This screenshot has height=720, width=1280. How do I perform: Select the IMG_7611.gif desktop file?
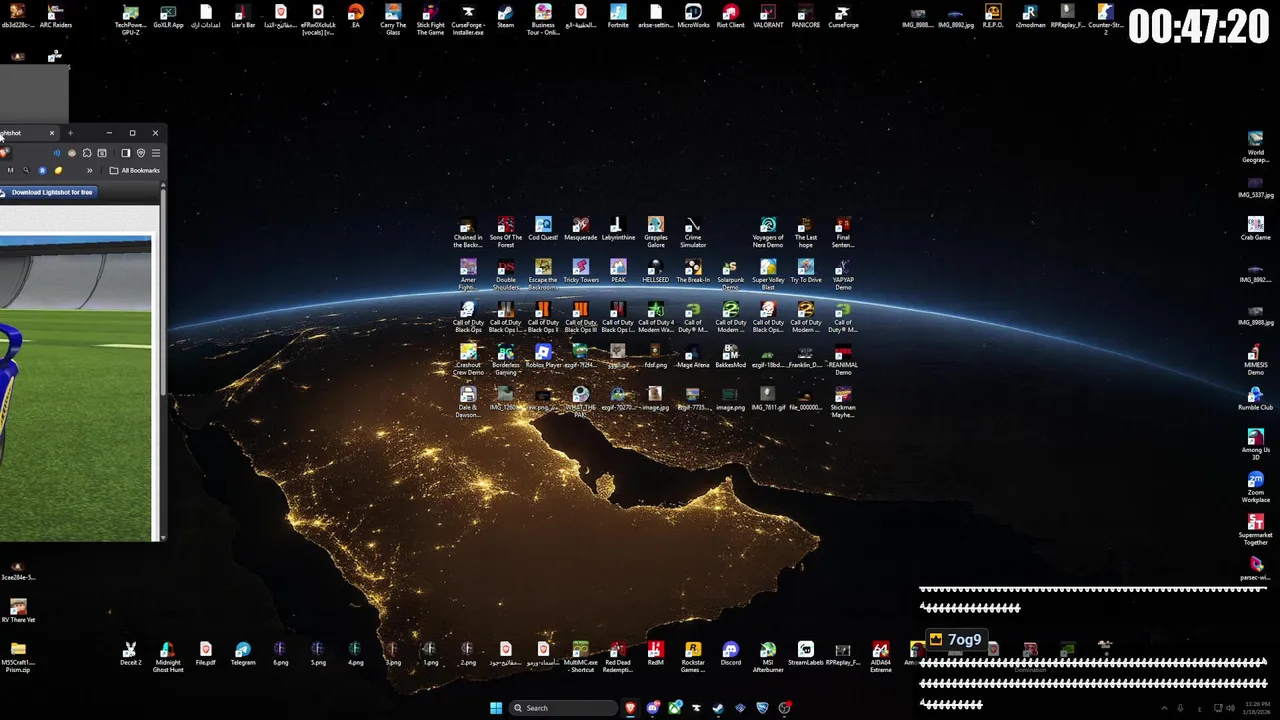tap(768, 398)
